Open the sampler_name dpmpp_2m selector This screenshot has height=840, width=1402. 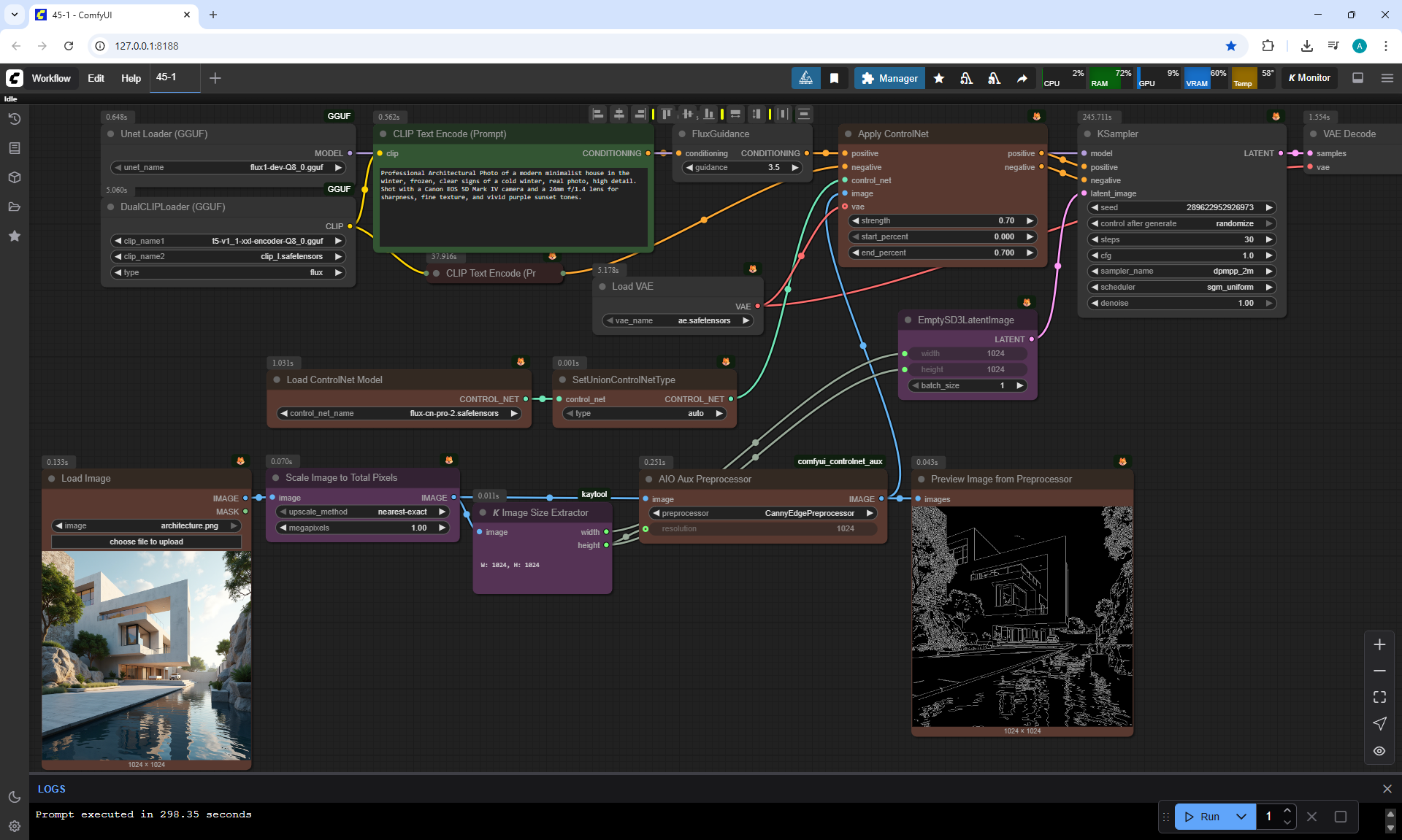click(1181, 271)
